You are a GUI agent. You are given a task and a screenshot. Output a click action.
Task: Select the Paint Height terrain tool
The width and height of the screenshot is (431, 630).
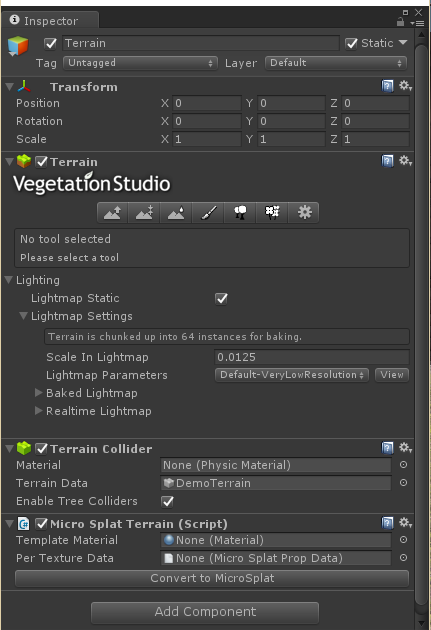pos(144,212)
